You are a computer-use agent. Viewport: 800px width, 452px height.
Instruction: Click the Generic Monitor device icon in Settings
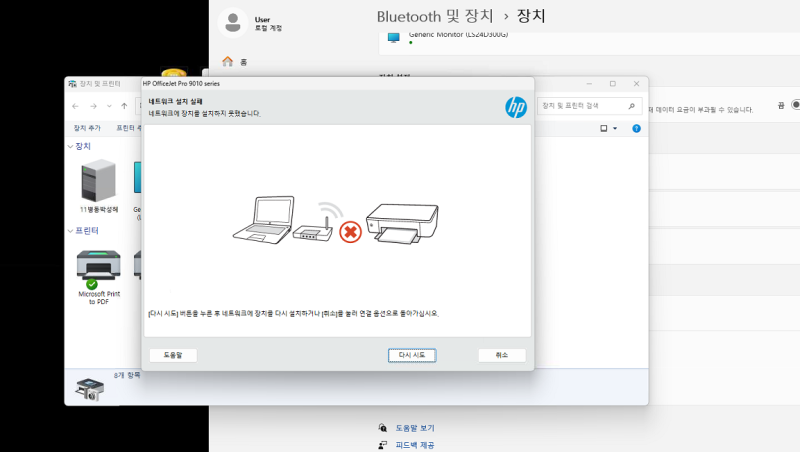[x=393, y=38]
